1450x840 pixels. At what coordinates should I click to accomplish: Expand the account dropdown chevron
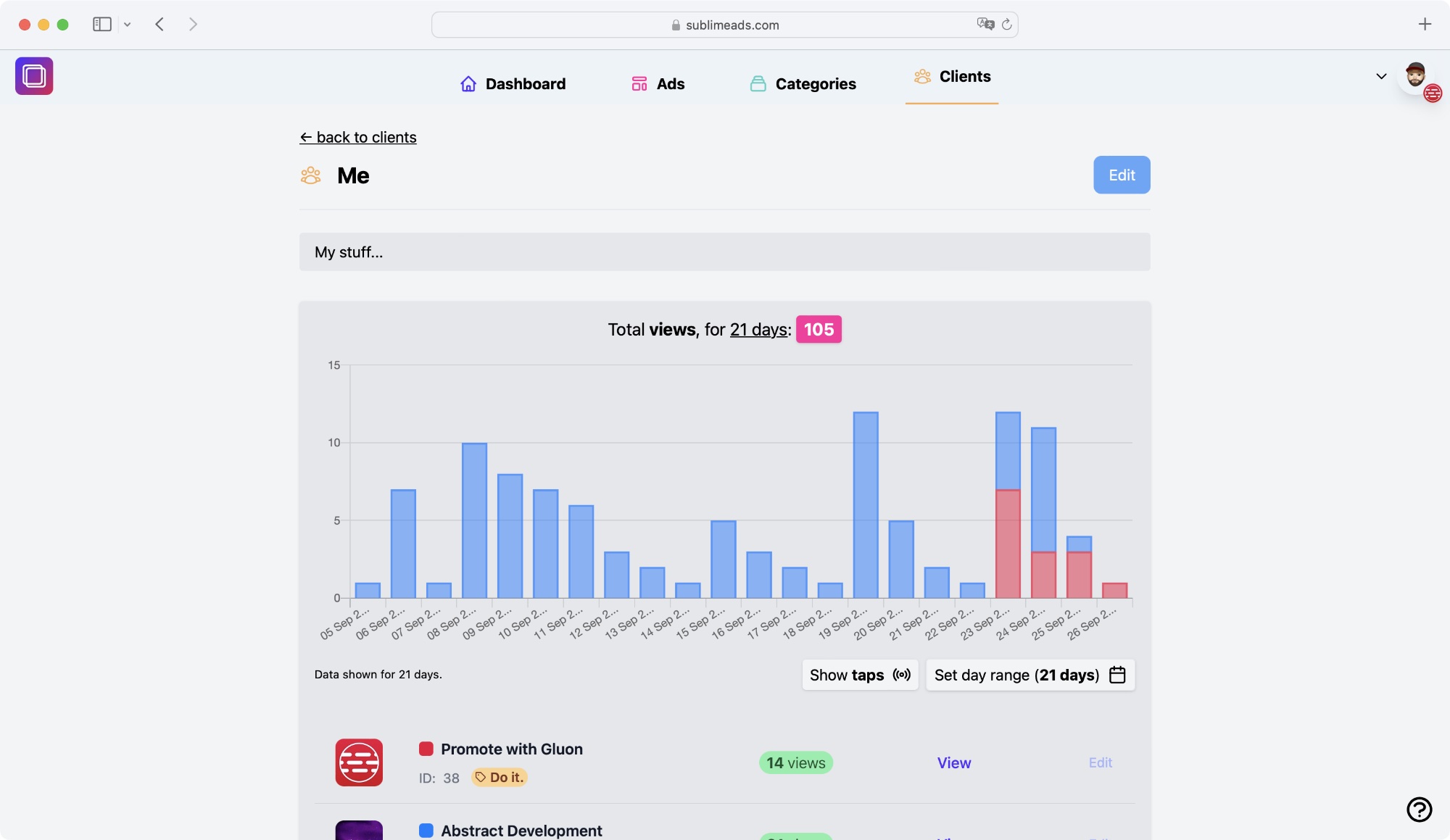1381,76
